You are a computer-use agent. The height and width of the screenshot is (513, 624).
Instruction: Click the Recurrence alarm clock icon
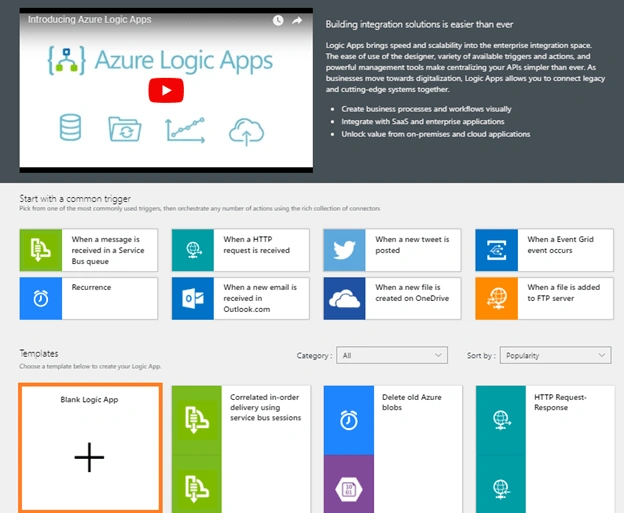coord(41,298)
